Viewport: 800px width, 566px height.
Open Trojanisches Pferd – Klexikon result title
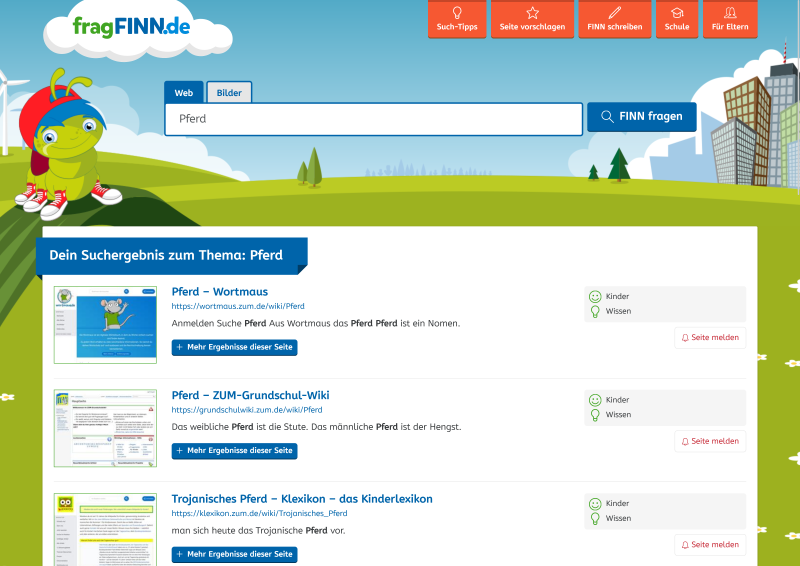pos(302,499)
